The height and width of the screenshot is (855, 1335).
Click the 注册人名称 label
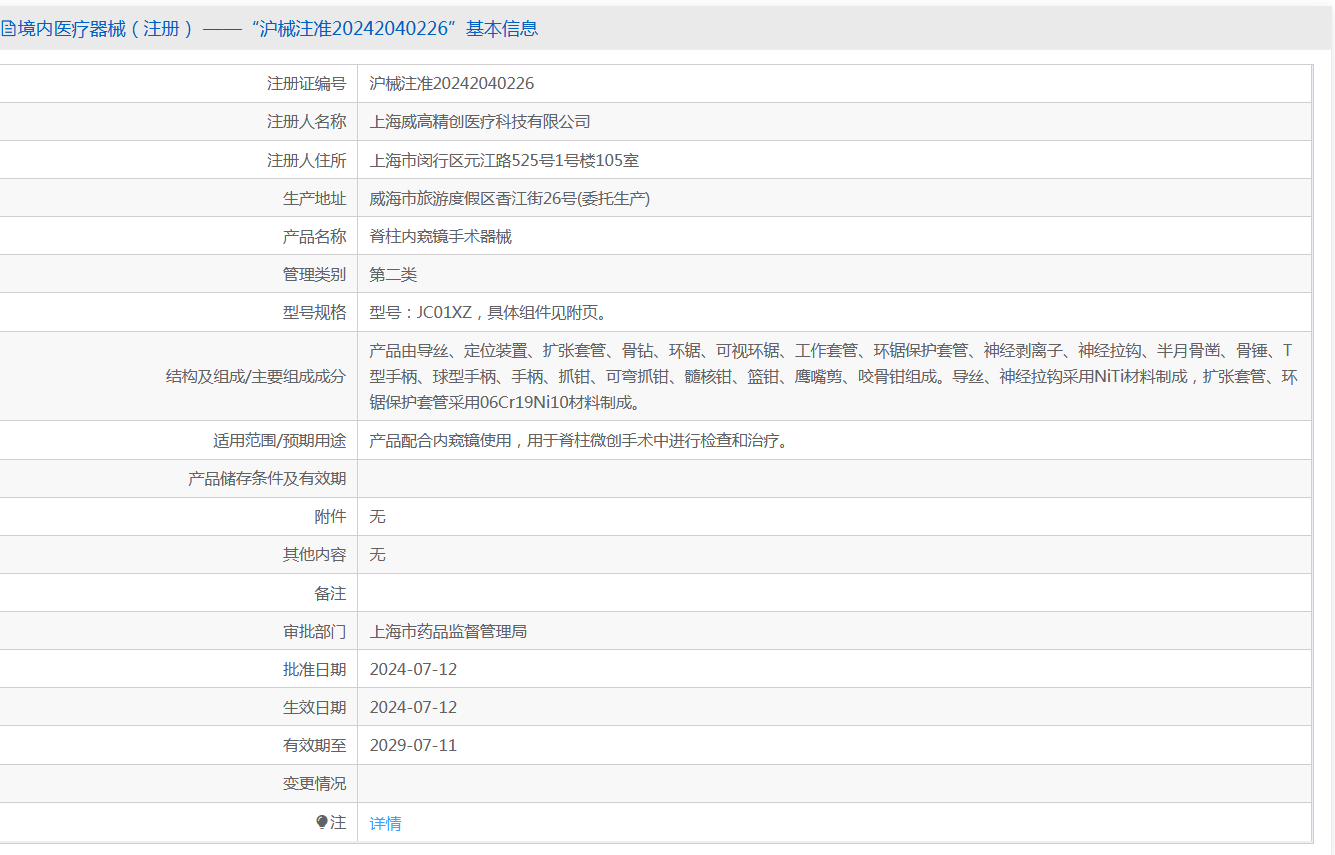[306, 121]
